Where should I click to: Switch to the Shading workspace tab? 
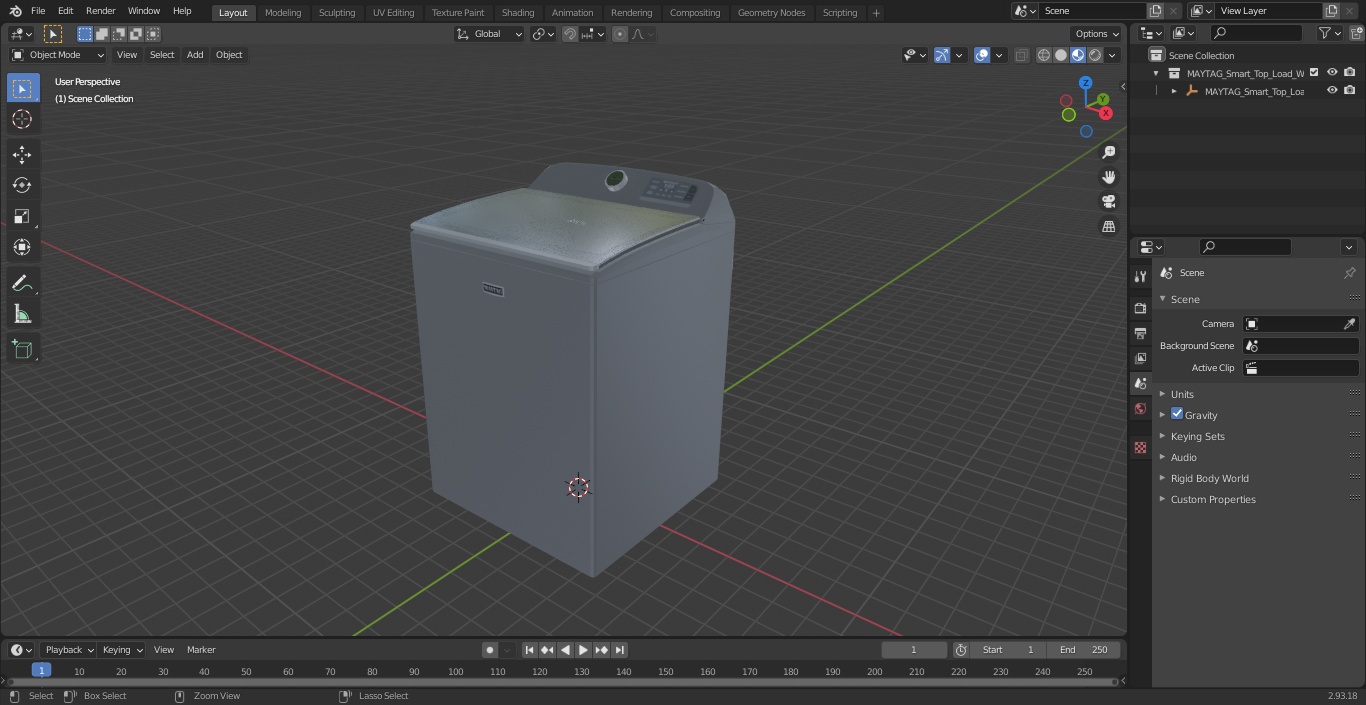point(518,12)
